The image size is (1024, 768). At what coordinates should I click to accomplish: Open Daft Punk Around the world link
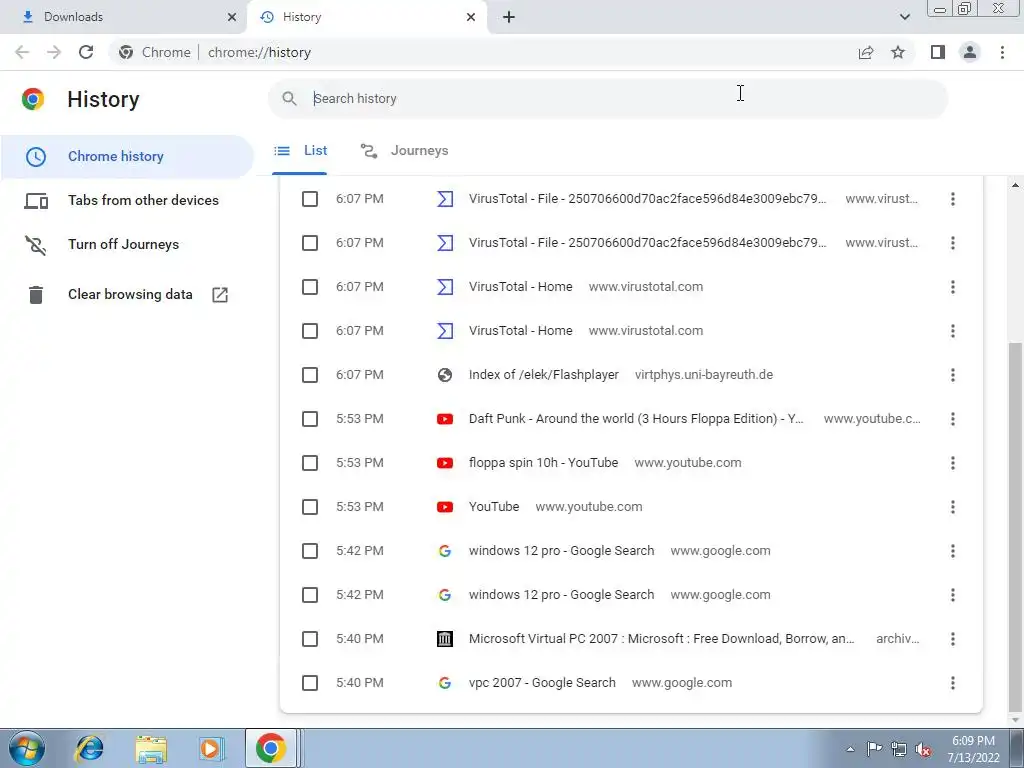click(636, 419)
